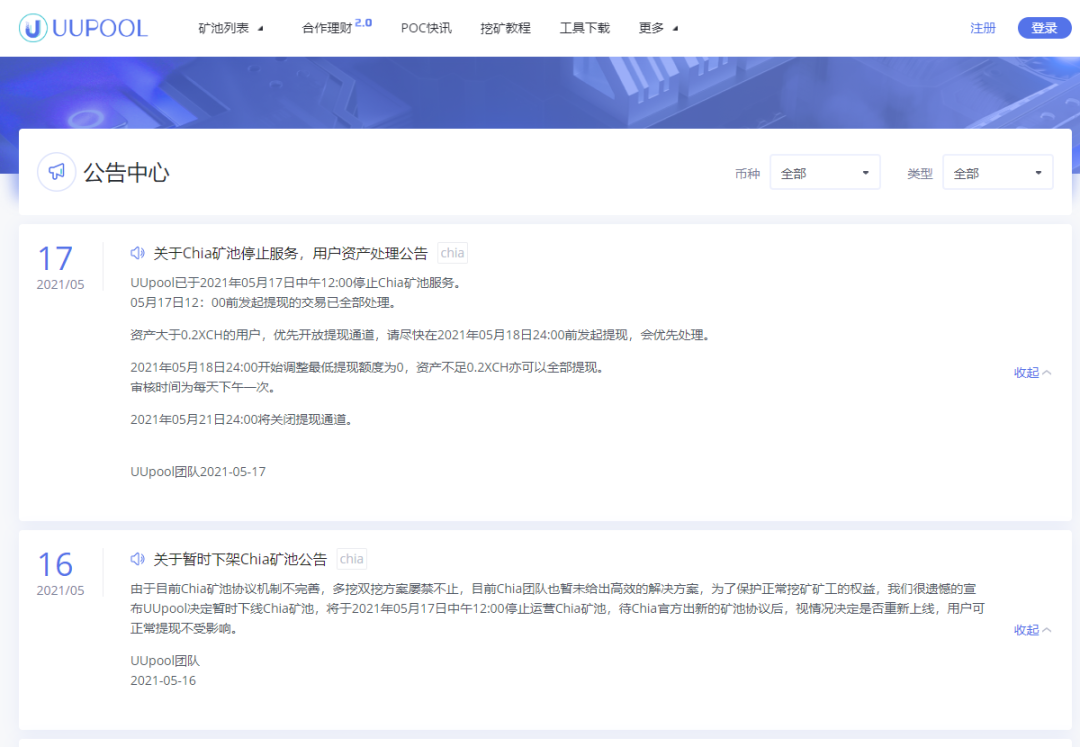1080x747 pixels.
Task: Click the megaphone icon beside 公告中心
Action: (x=57, y=171)
